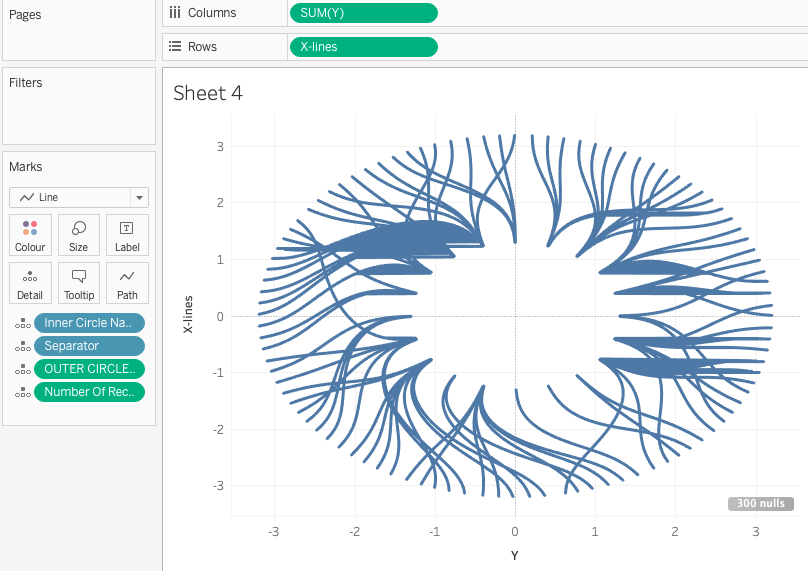Click detail icon beside OUTER CIRCLE pill
This screenshot has height=571, width=808.
[21, 369]
